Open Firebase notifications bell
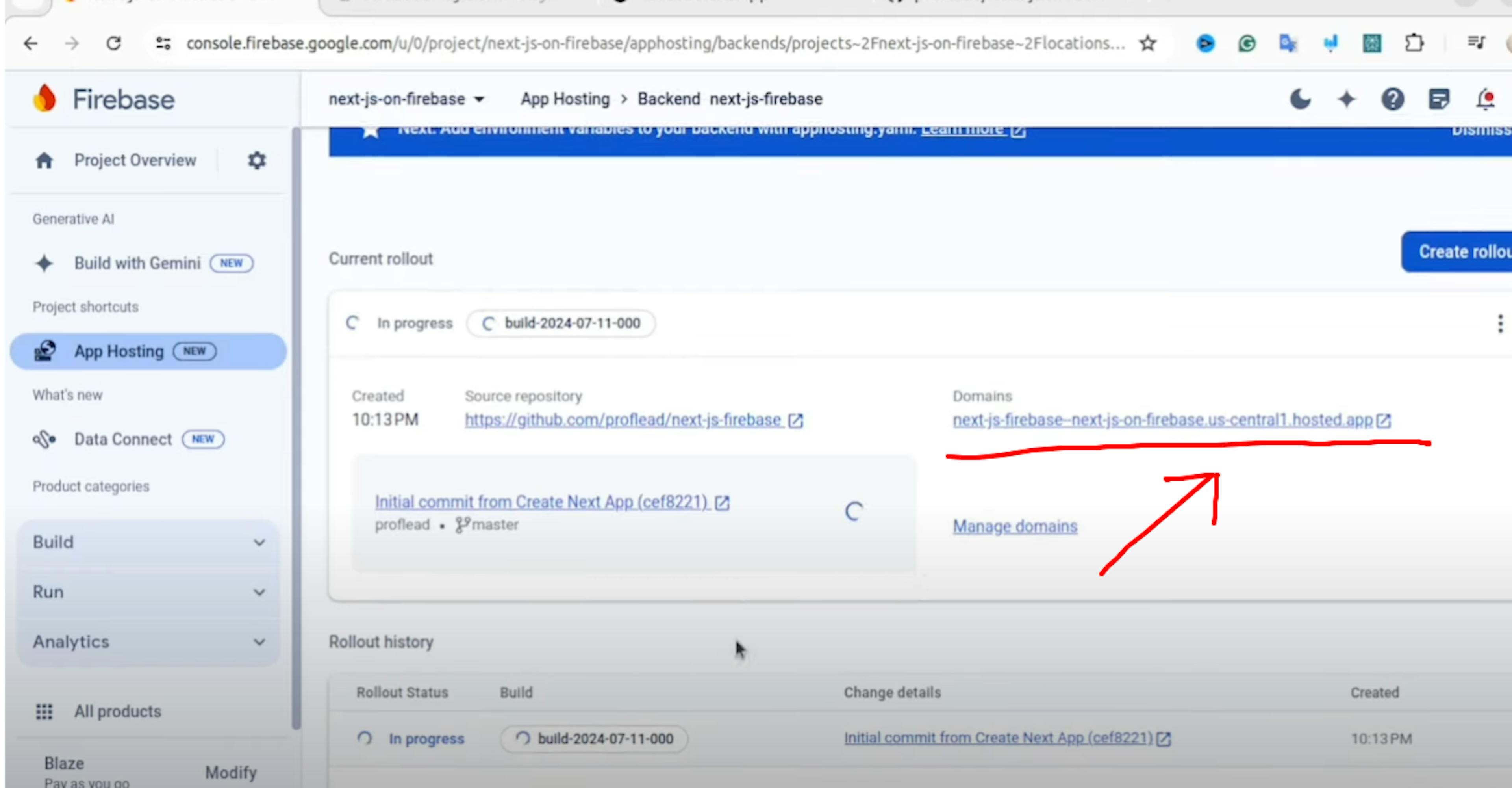Image resolution: width=1512 pixels, height=788 pixels. [1487, 99]
